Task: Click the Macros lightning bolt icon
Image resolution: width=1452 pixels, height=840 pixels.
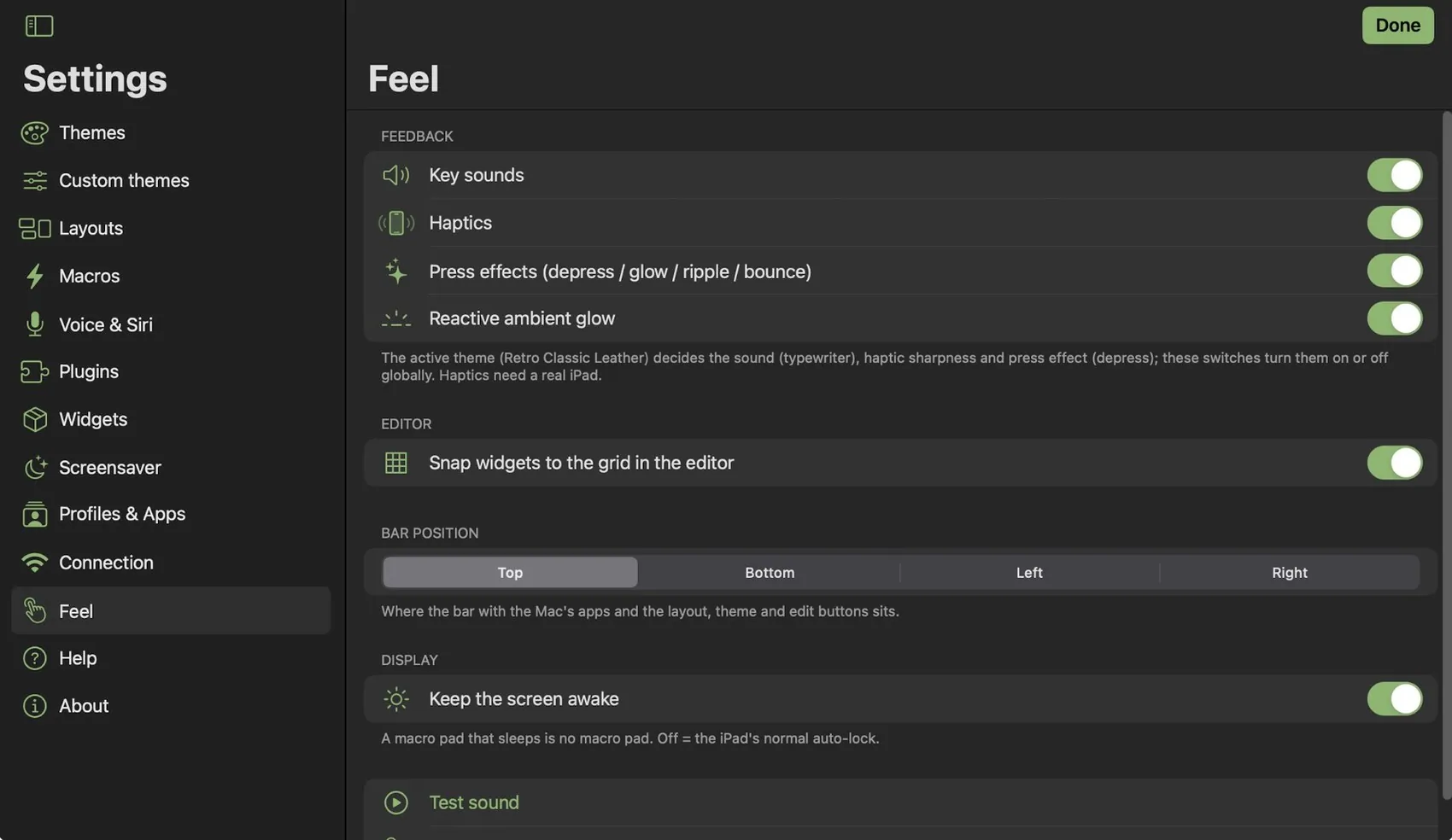Action: tap(35, 276)
